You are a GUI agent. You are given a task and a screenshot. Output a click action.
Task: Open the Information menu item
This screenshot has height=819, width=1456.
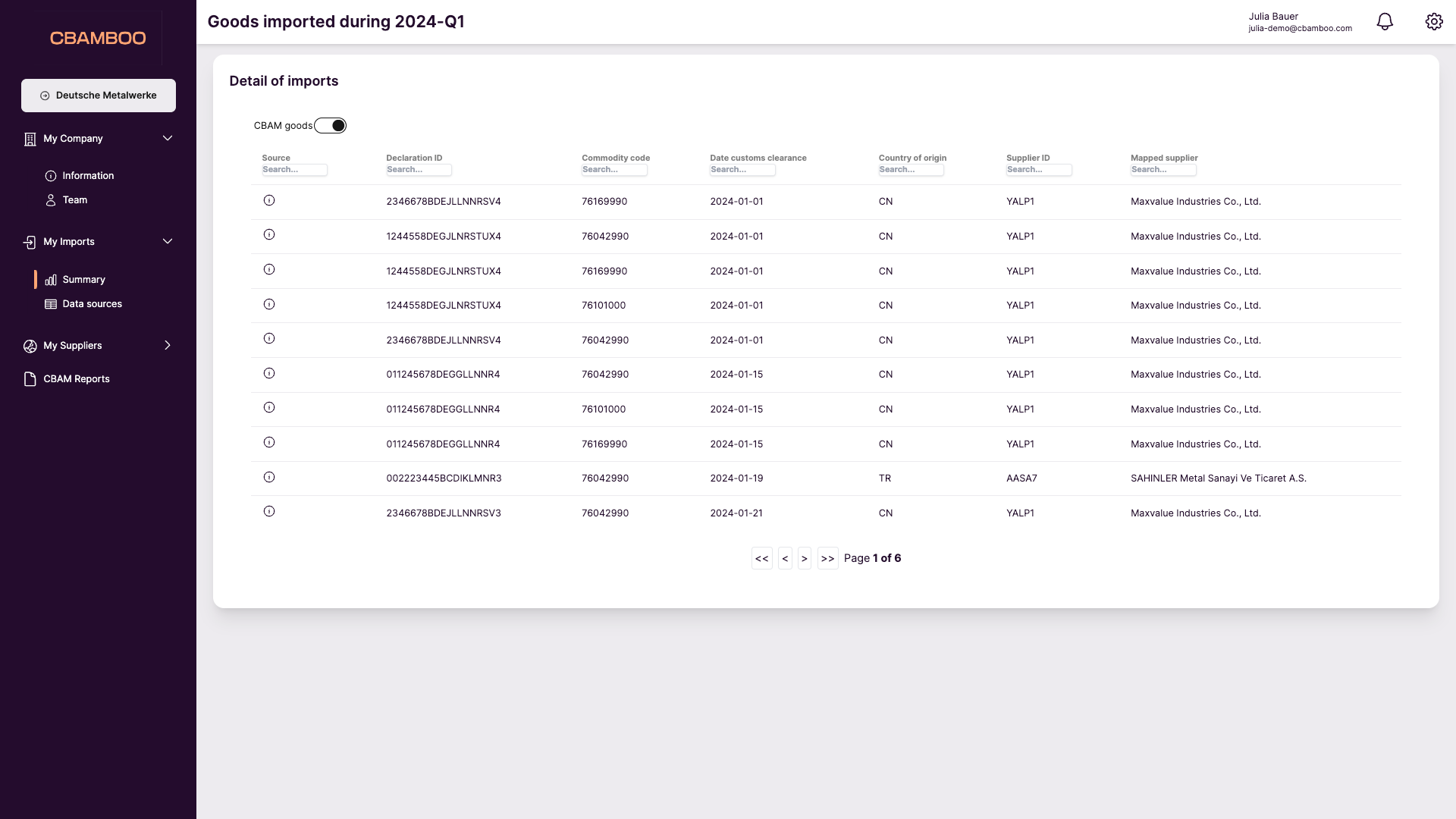[x=88, y=176]
